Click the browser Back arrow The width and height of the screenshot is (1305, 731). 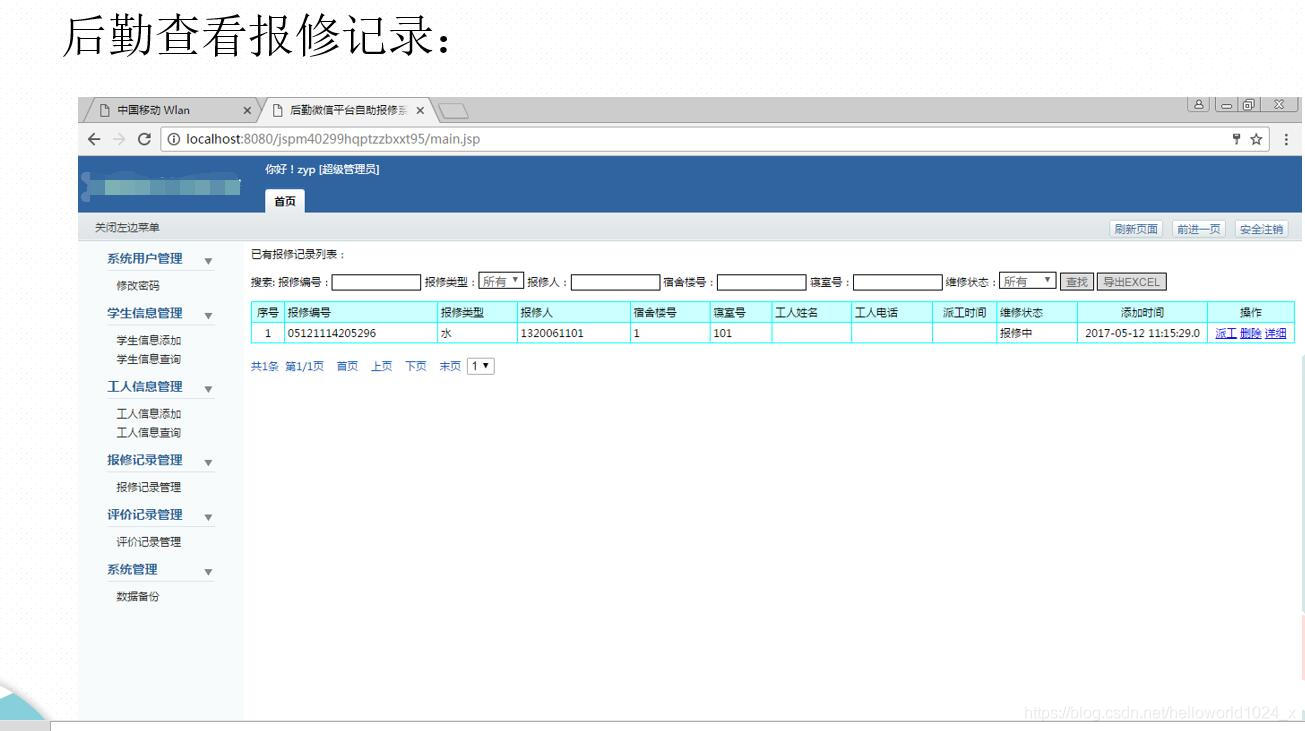click(94, 138)
